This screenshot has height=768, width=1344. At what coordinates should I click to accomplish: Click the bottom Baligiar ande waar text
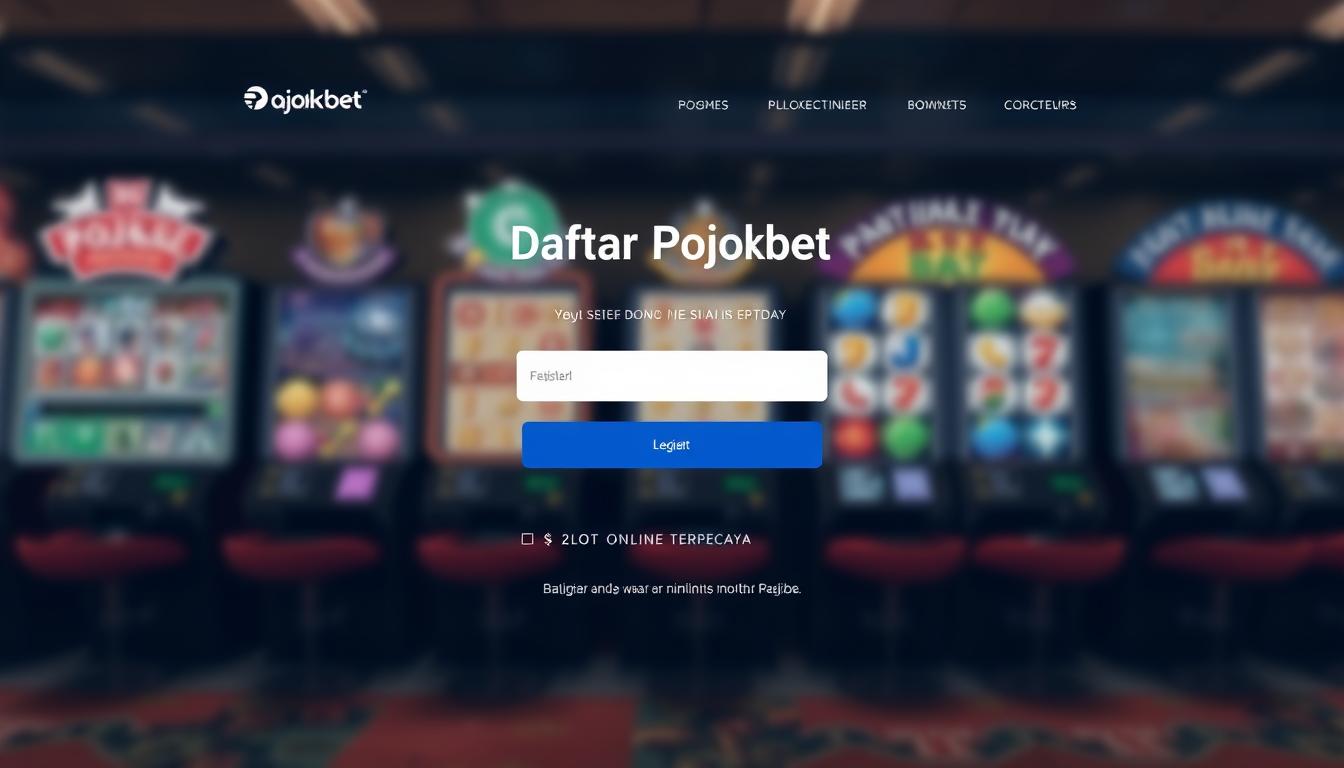click(x=672, y=589)
